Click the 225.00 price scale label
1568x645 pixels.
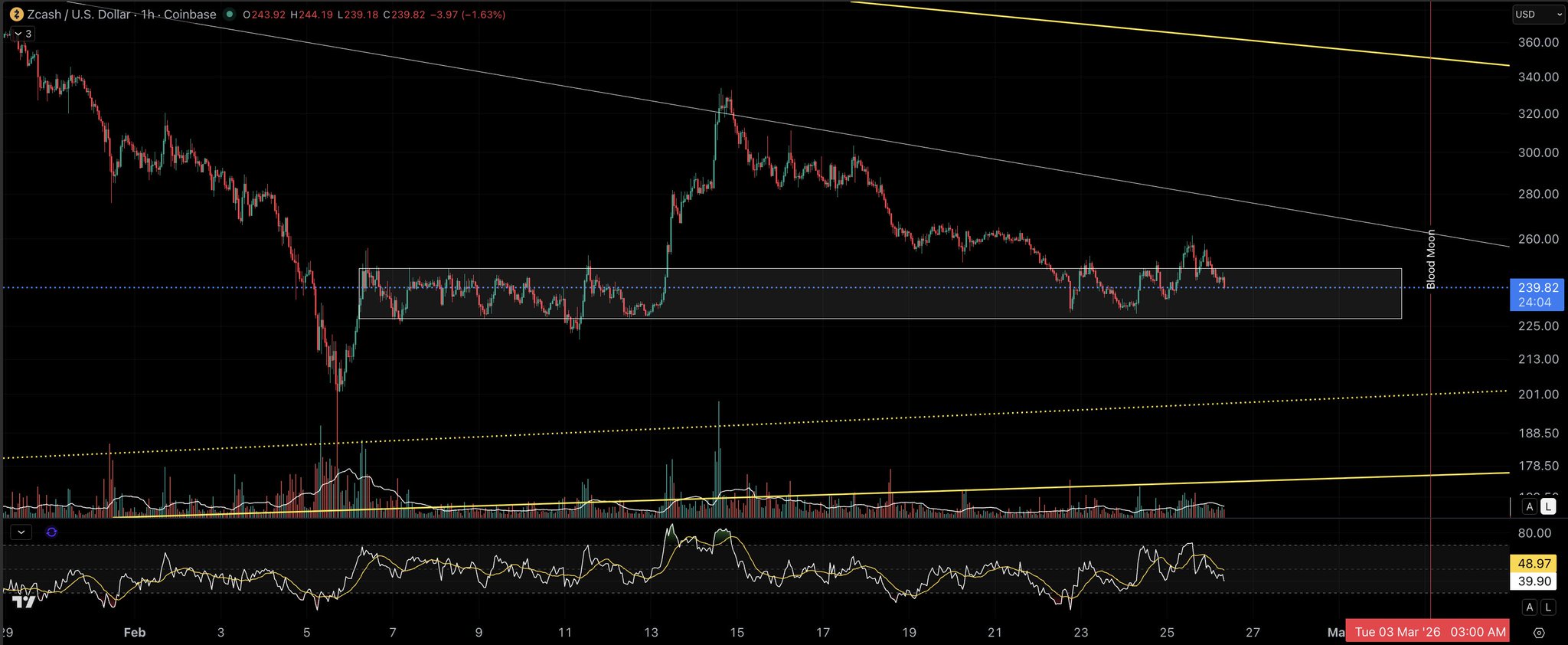(1538, 326)
